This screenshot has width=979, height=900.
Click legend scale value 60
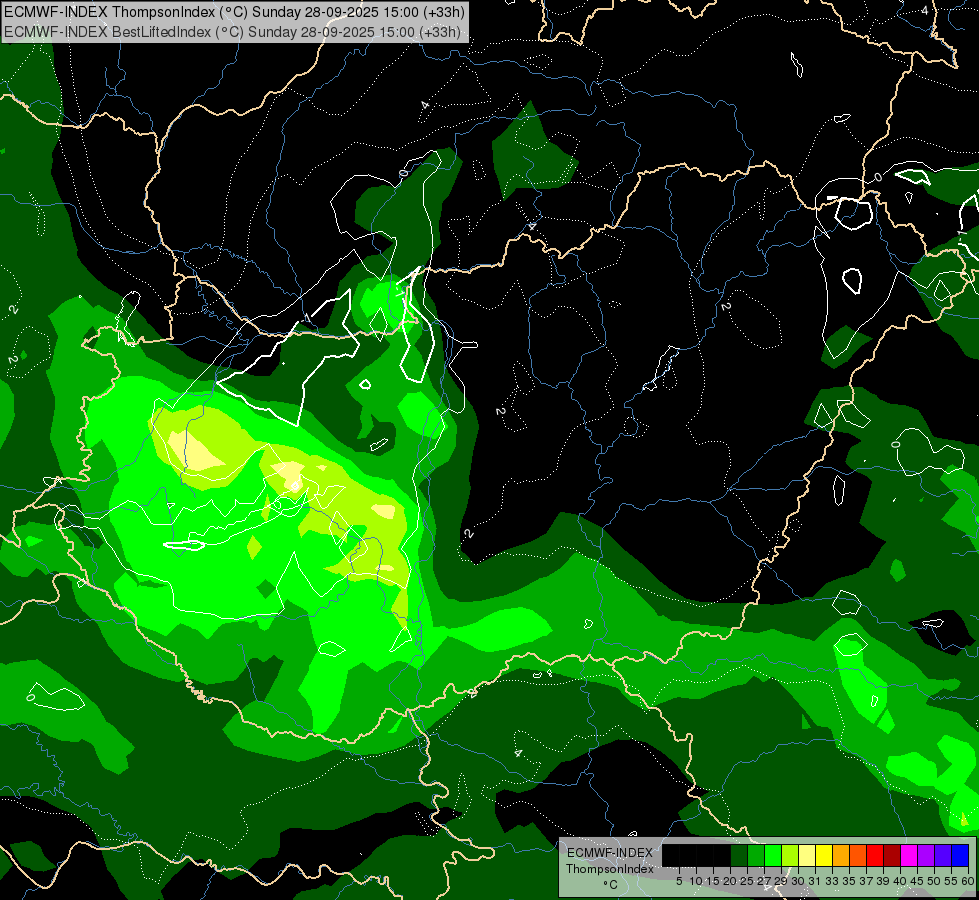click(x=968, y=881)
